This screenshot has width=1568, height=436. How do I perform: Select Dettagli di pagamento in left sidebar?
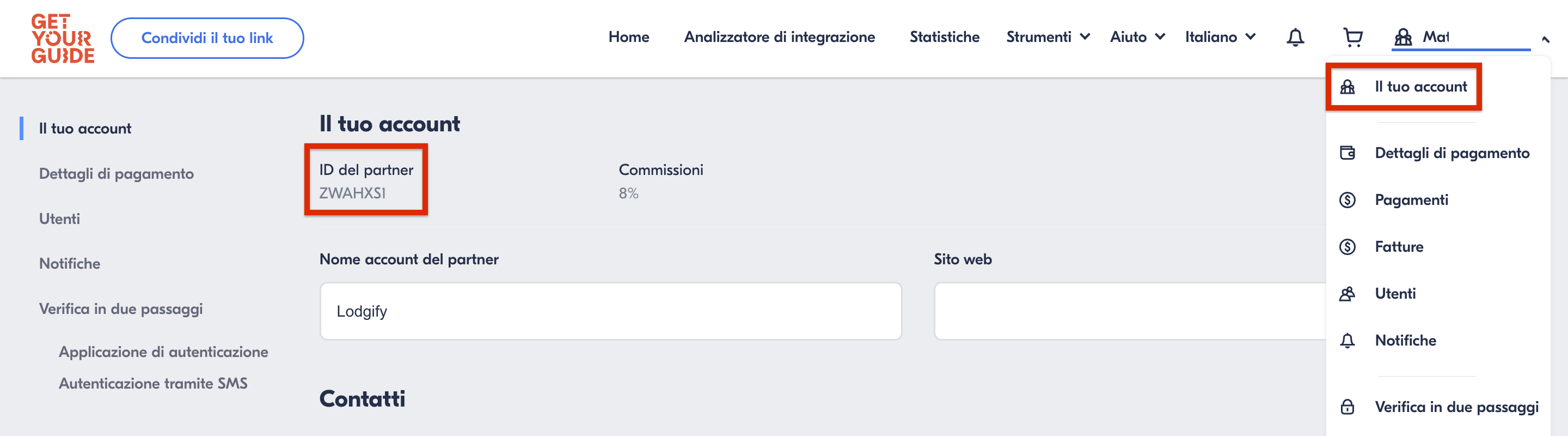pos(117,173)
